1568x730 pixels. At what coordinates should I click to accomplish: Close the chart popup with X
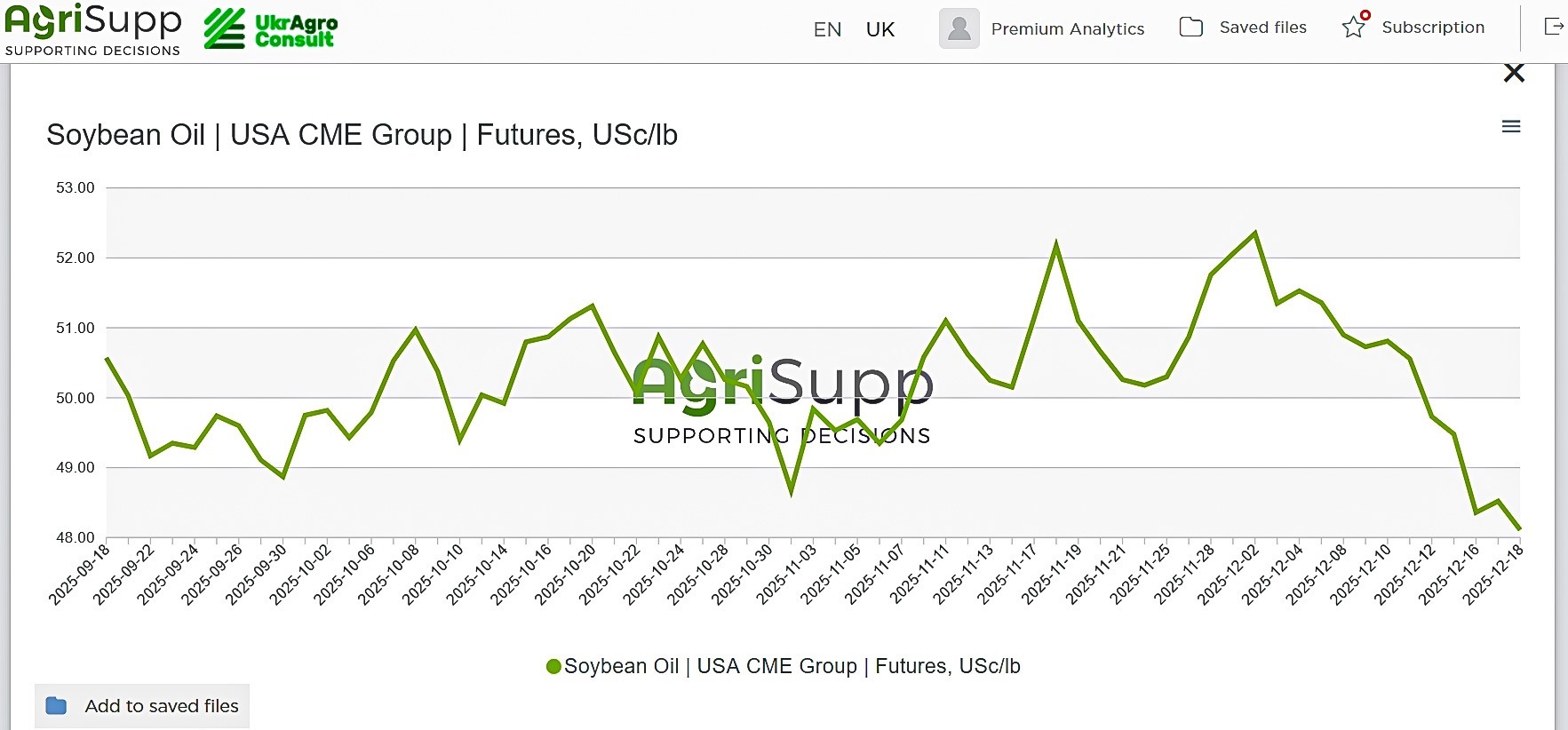(x=1514, y=73)
